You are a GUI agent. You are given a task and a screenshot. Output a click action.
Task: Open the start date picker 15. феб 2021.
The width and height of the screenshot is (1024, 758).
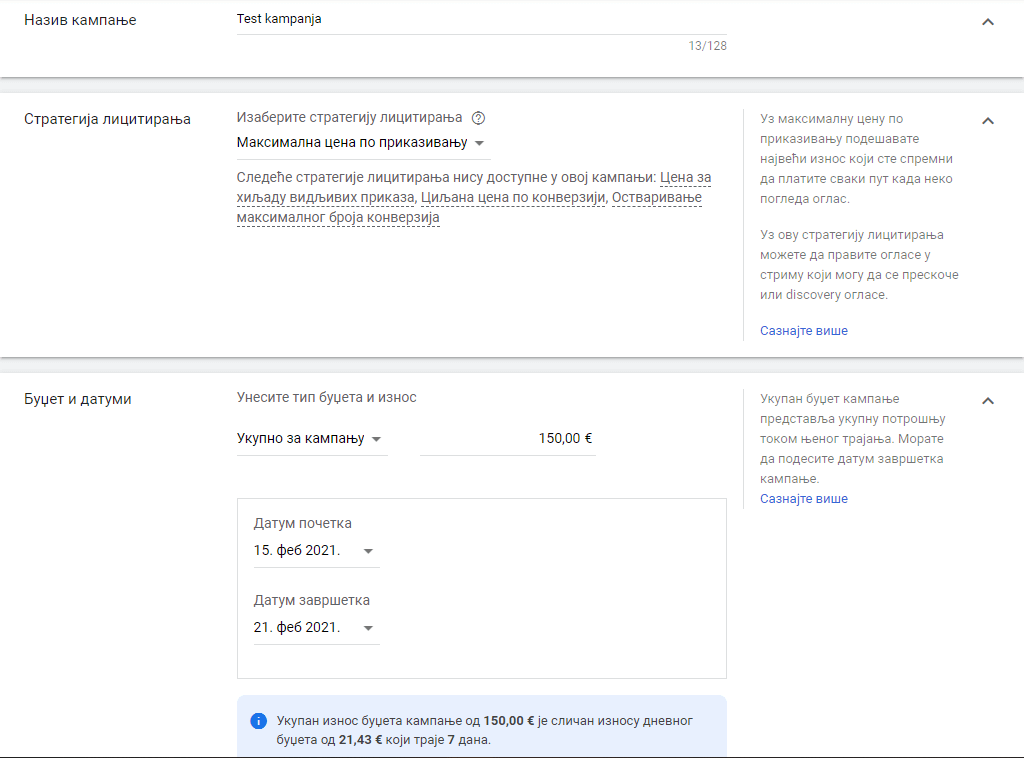[316, 551]
